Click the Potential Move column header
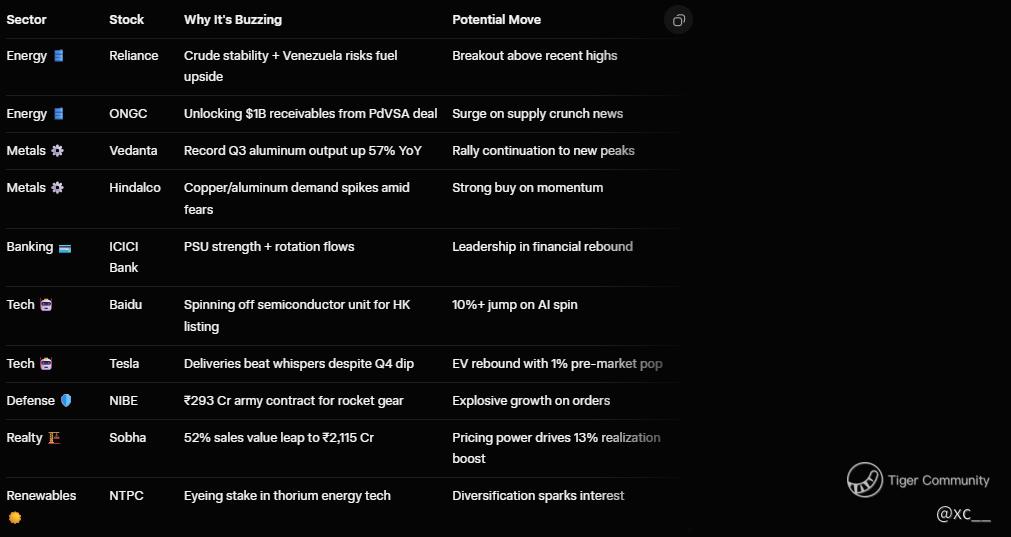 pos(496,20)
